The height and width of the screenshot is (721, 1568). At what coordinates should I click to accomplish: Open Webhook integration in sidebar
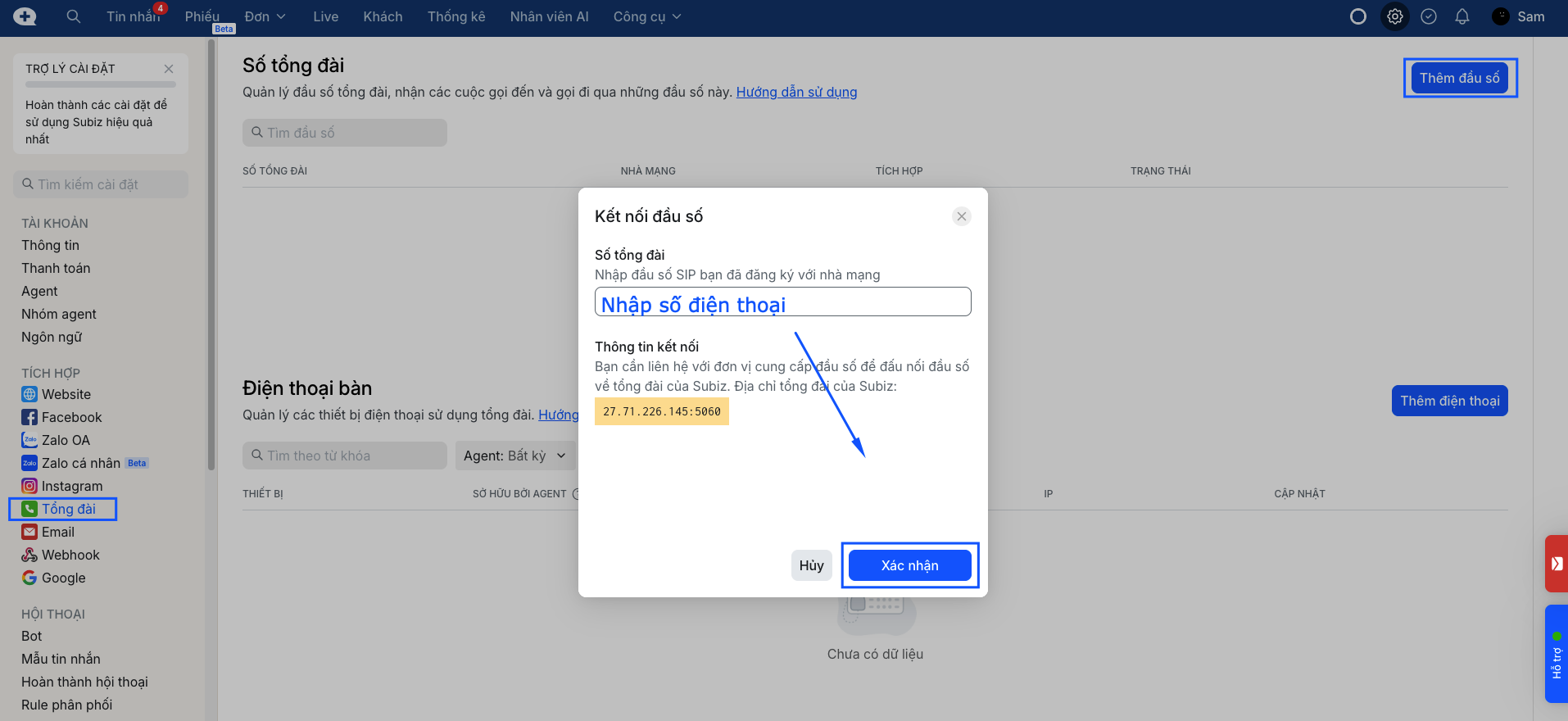tap(70, 555)
